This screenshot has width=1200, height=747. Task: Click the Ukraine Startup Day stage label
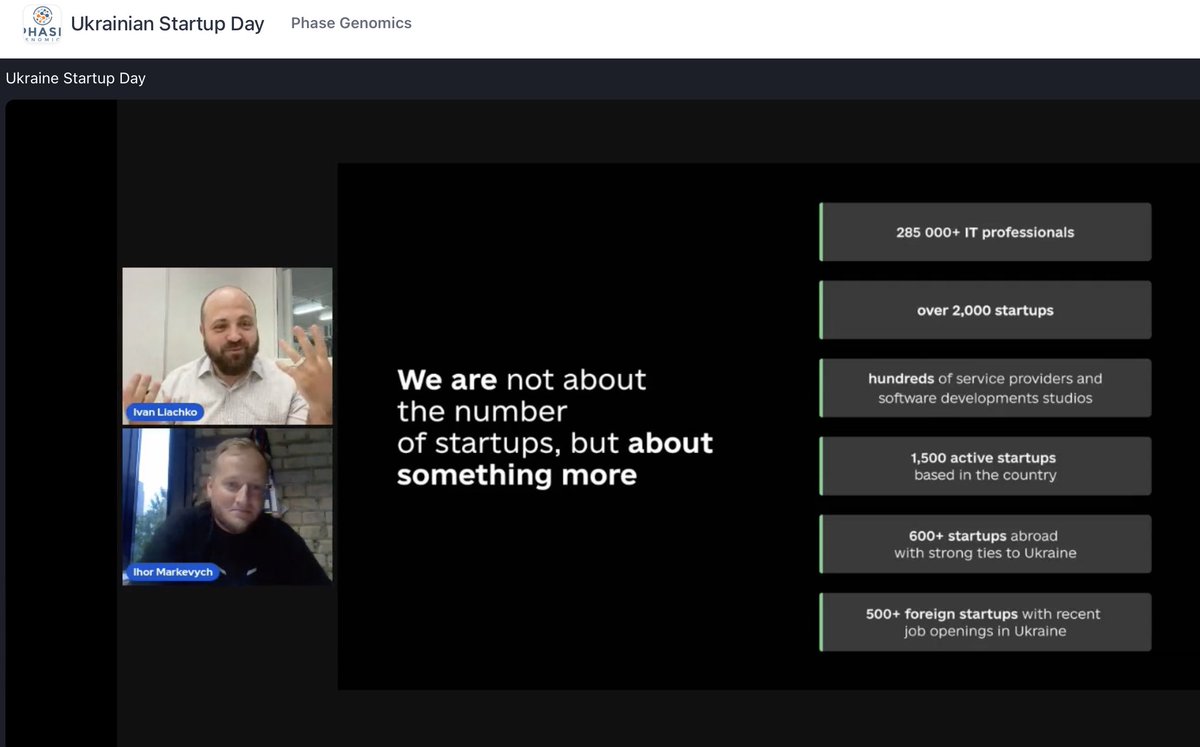pyautogui.click(x=76, y=78)
